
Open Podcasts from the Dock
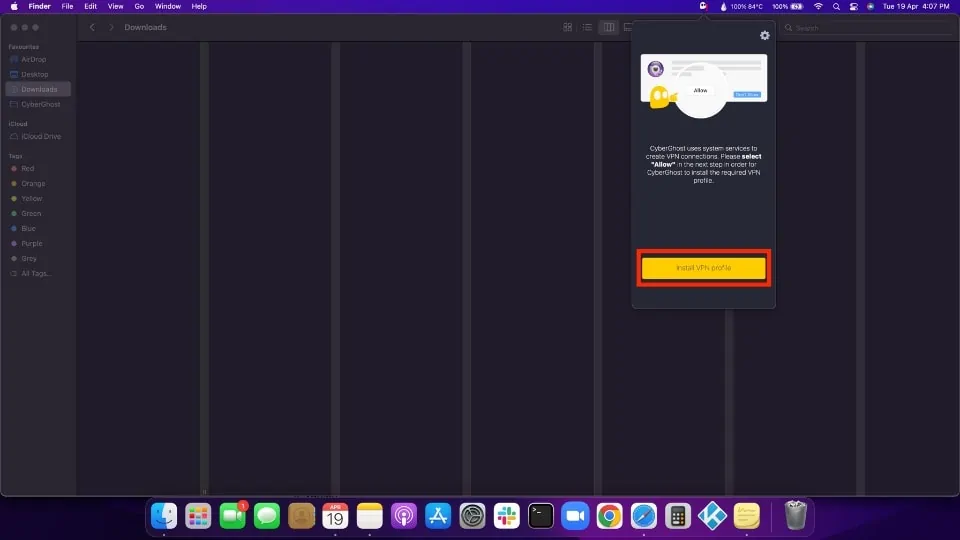pyautogui.click(x=404, y=516)
